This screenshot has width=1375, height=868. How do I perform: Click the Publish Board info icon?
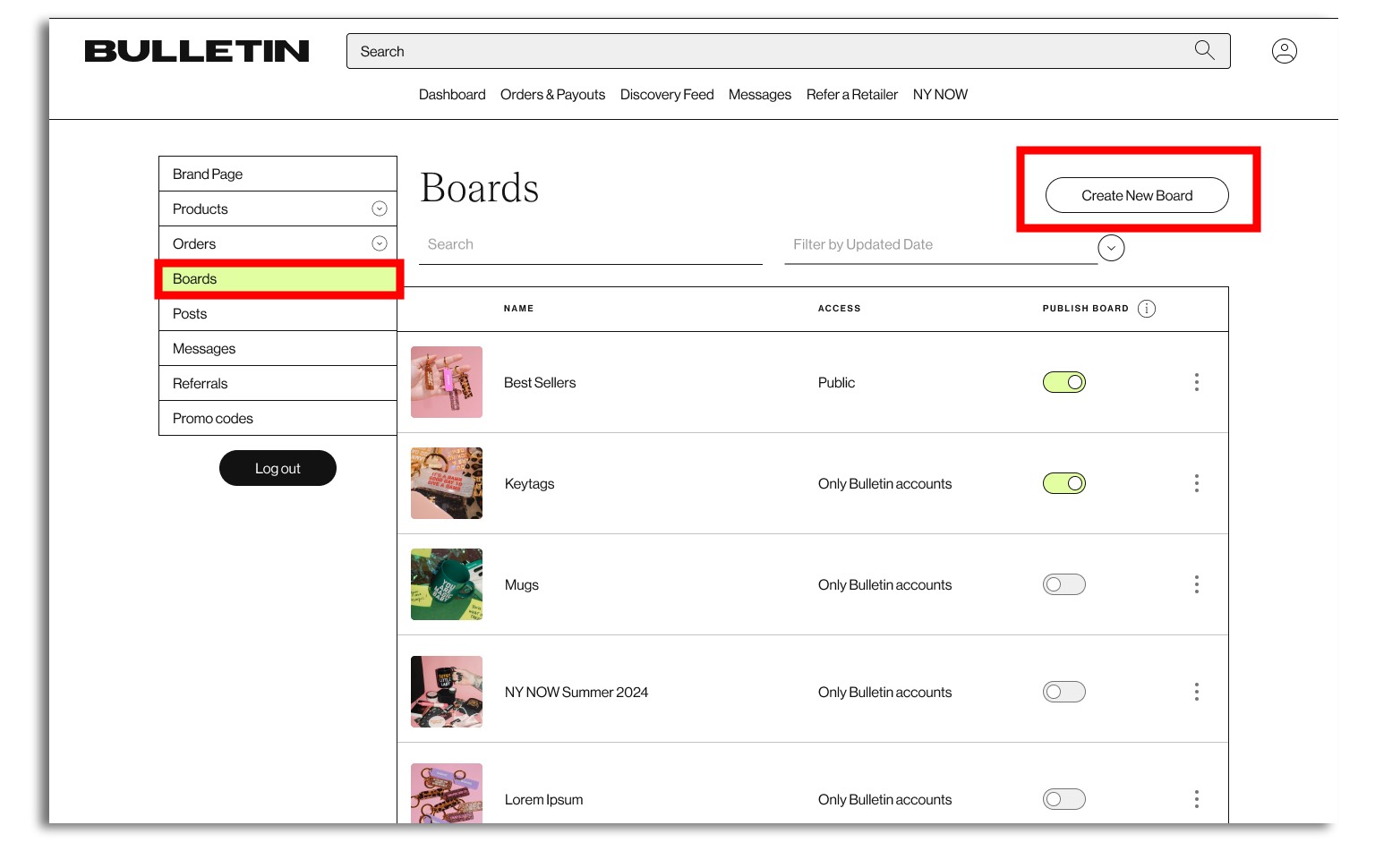(x=1146, y=309)
